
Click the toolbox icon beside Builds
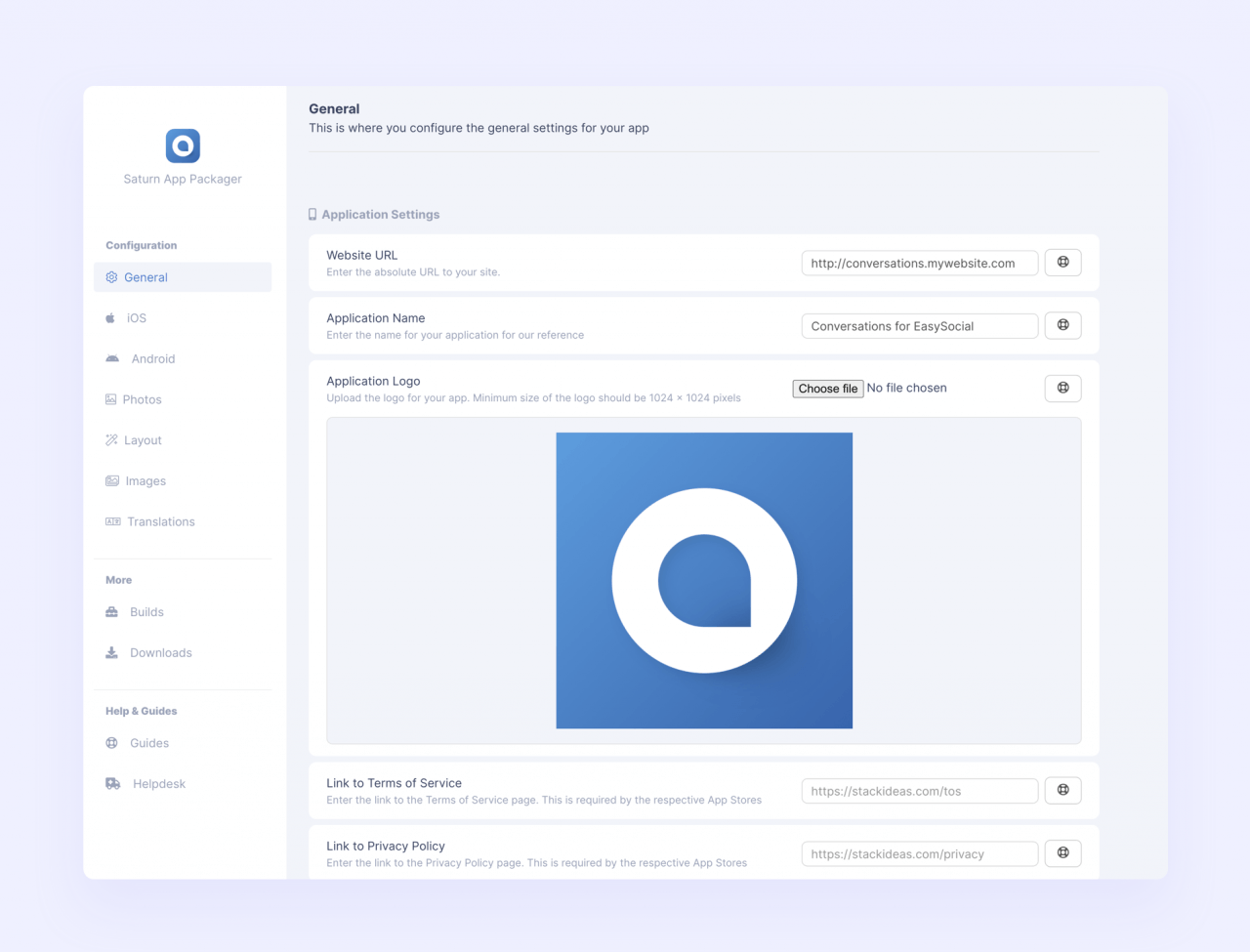point(111,612)
